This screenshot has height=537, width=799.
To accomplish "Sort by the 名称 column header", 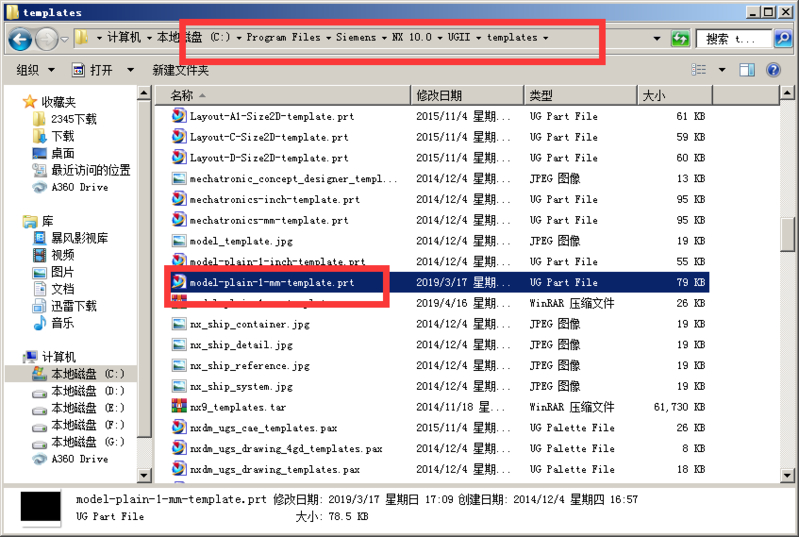I will point(283,95).
